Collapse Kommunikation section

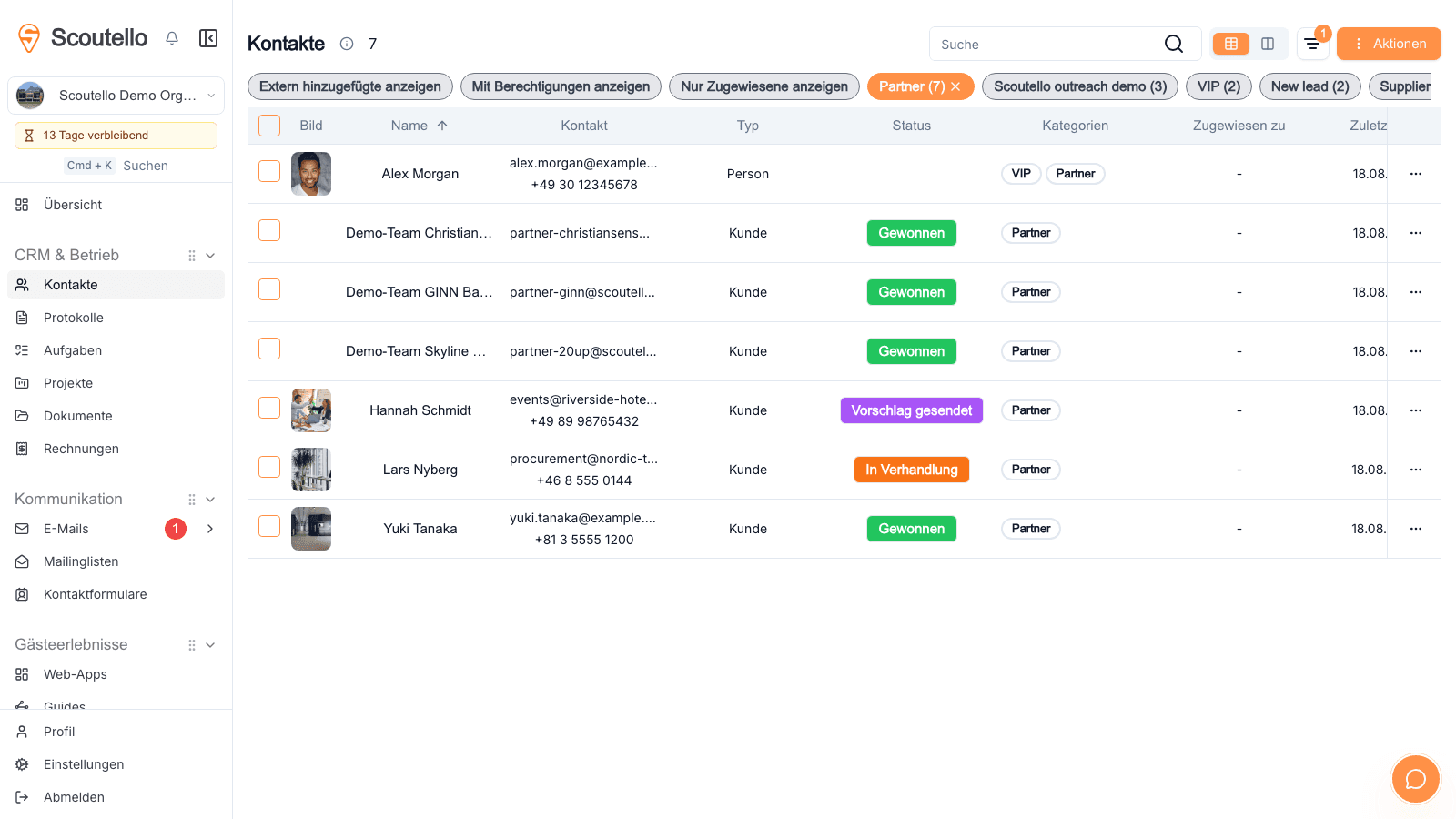210,500
